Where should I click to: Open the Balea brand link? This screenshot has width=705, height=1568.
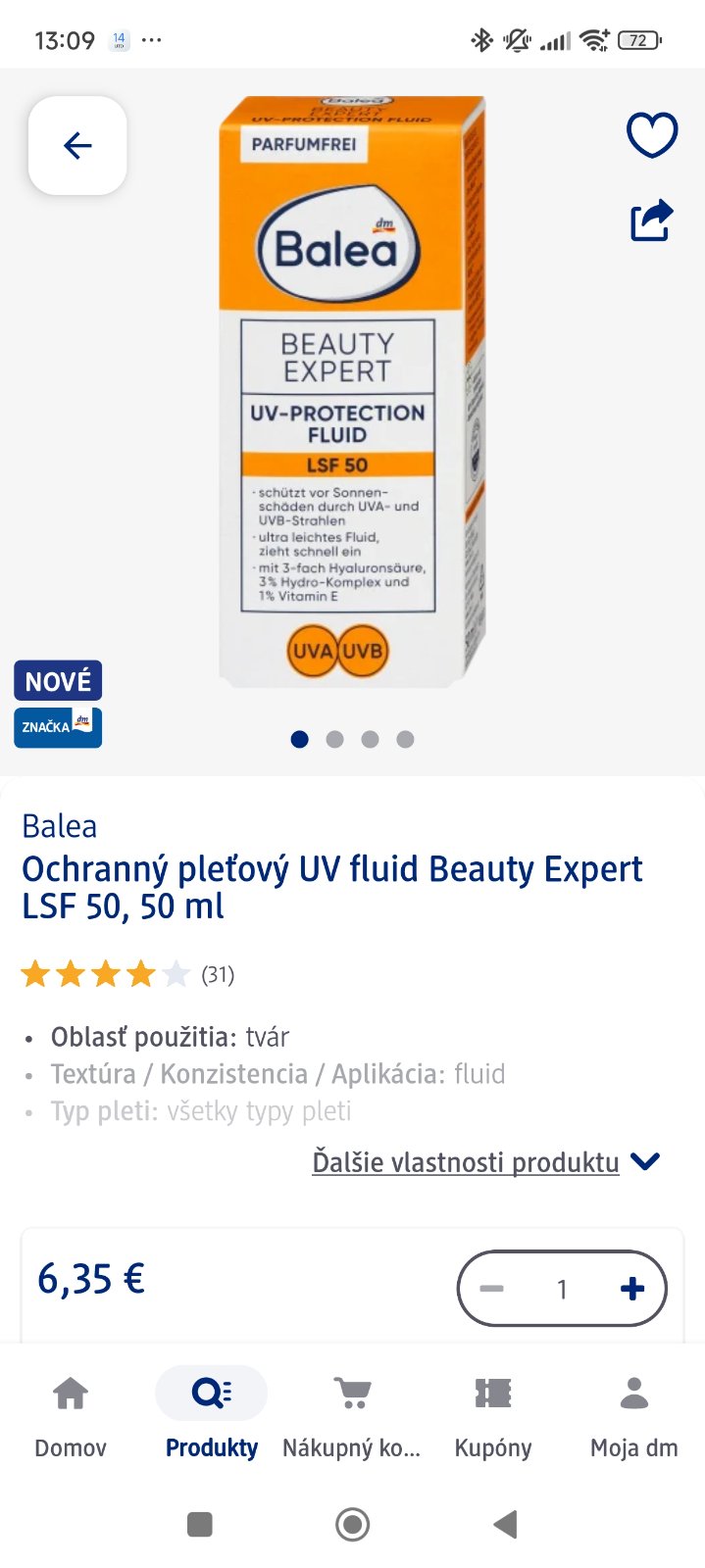[x=60, y=826]
